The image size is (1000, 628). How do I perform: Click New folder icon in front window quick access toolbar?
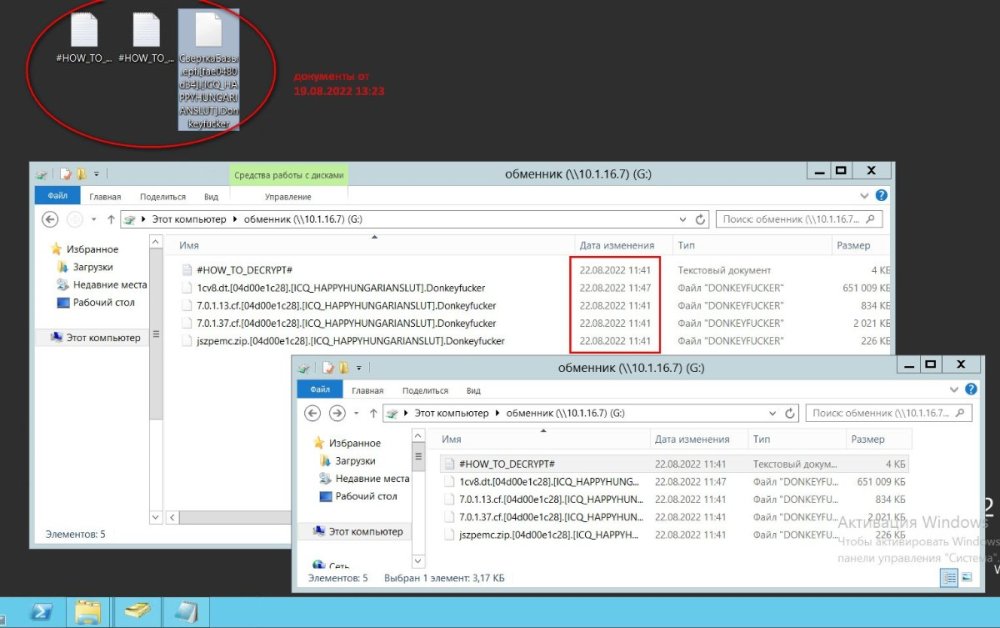coord(344,367)
